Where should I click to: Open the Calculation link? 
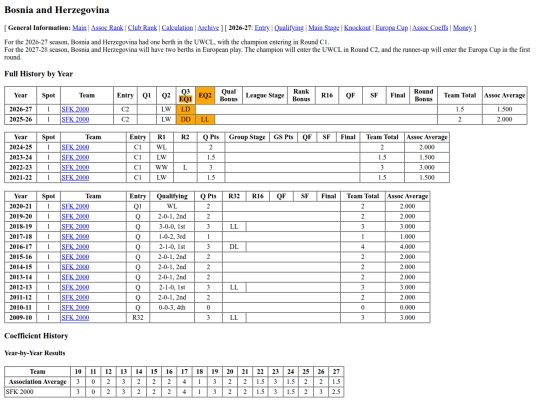177,28
